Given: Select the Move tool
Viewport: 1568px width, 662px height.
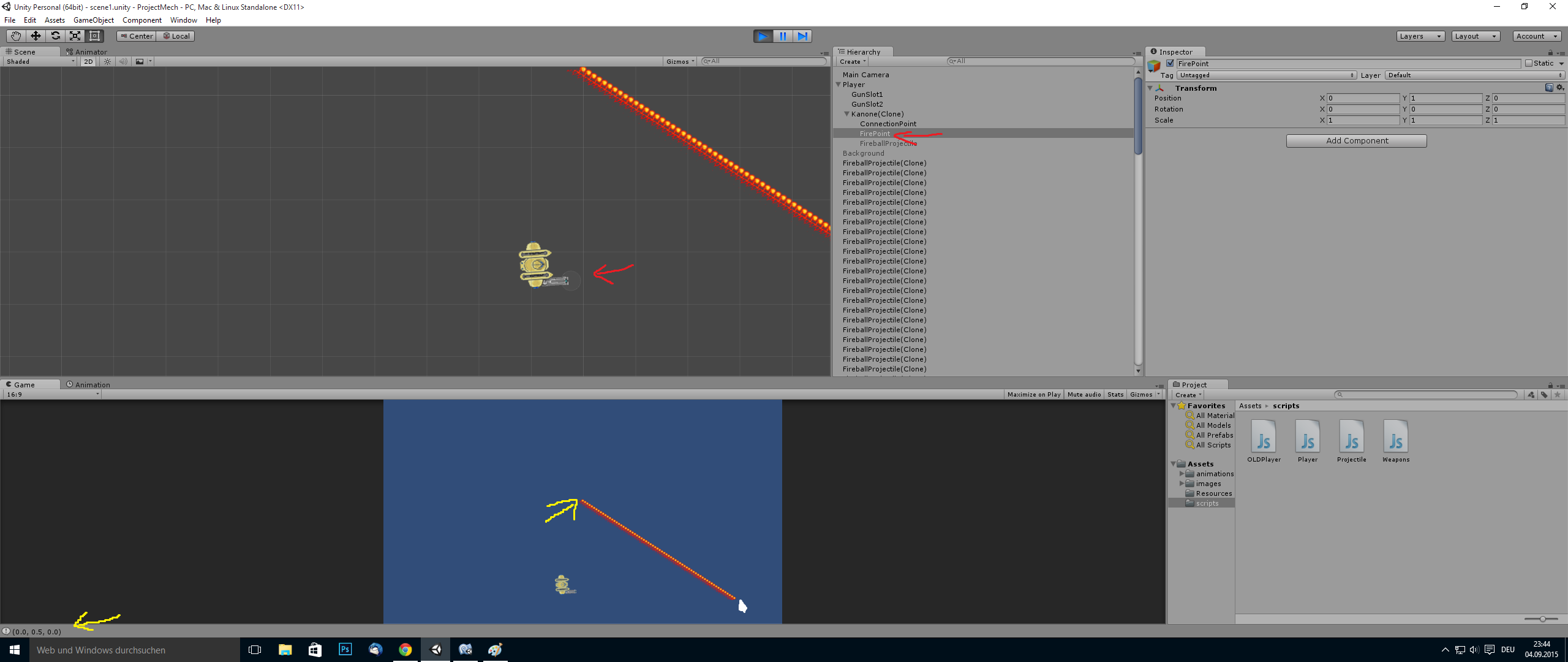Looking at the screenshot, I should tap(36, 36).
